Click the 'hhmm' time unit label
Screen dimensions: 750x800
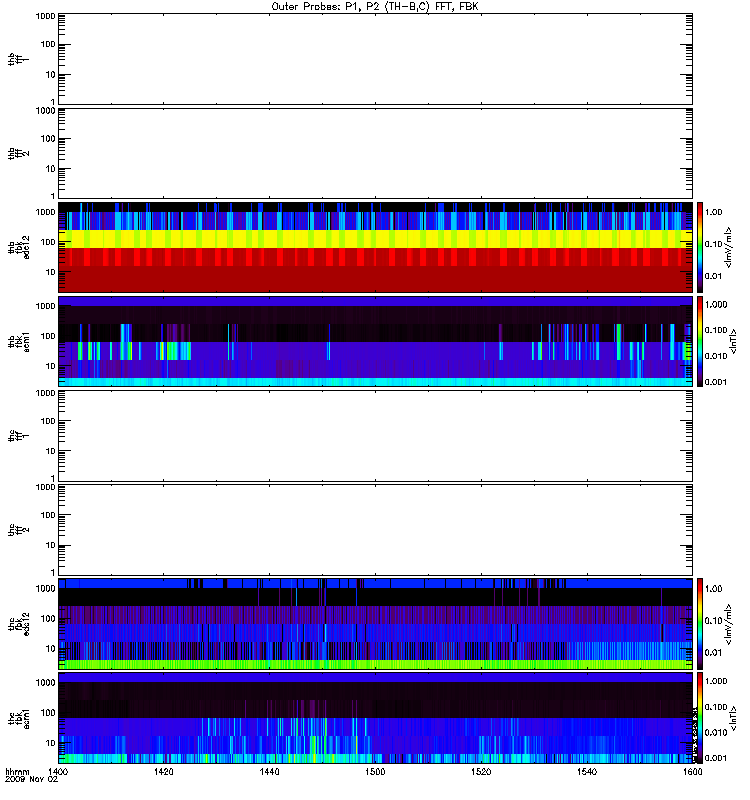(x=17, y=771)
